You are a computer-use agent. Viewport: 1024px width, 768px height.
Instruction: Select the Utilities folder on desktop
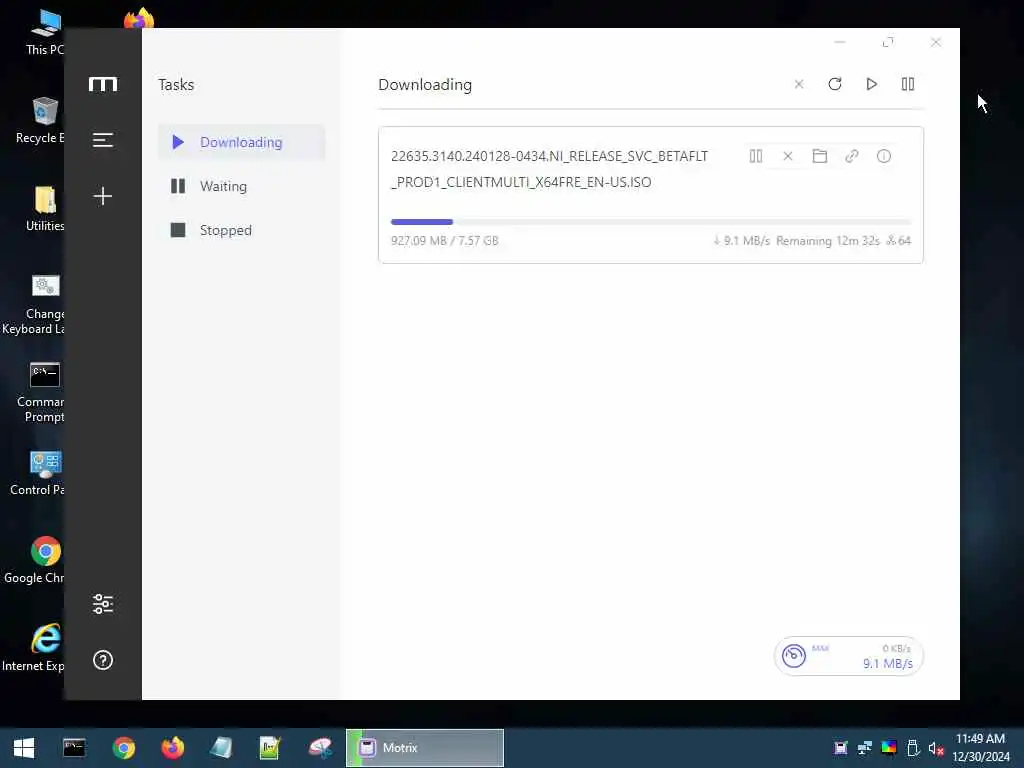pos(44,208)
